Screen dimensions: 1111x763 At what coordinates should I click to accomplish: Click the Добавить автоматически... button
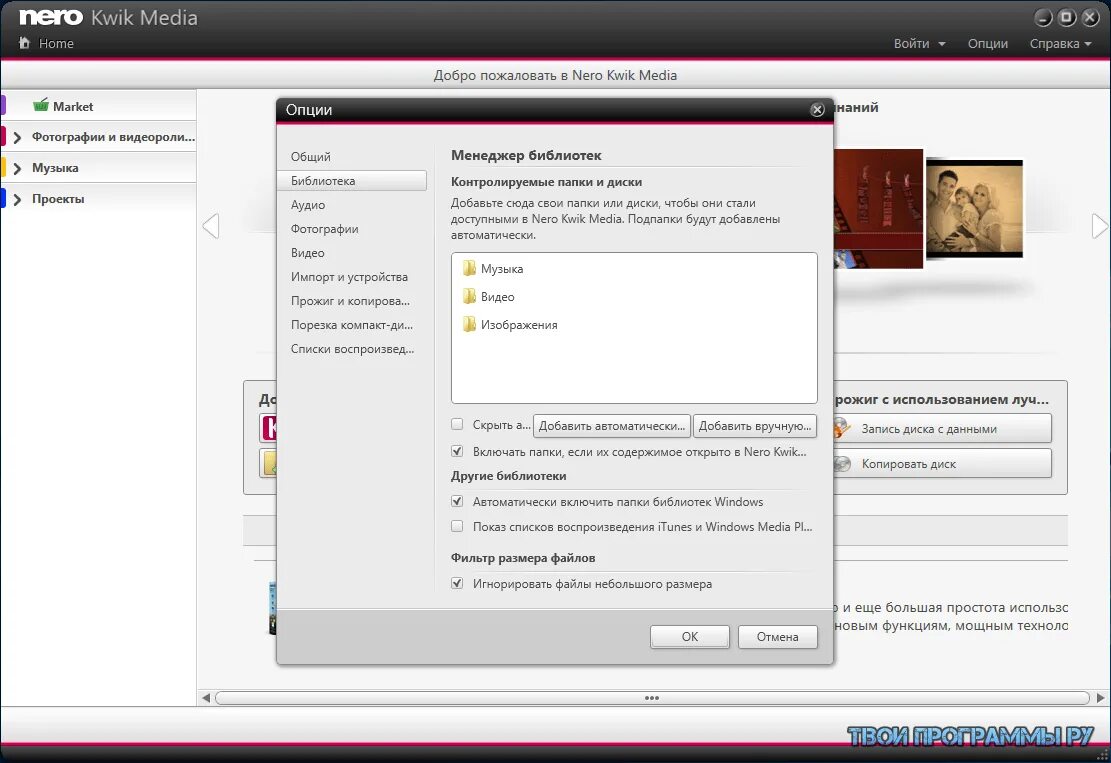(x=611, y=426)
